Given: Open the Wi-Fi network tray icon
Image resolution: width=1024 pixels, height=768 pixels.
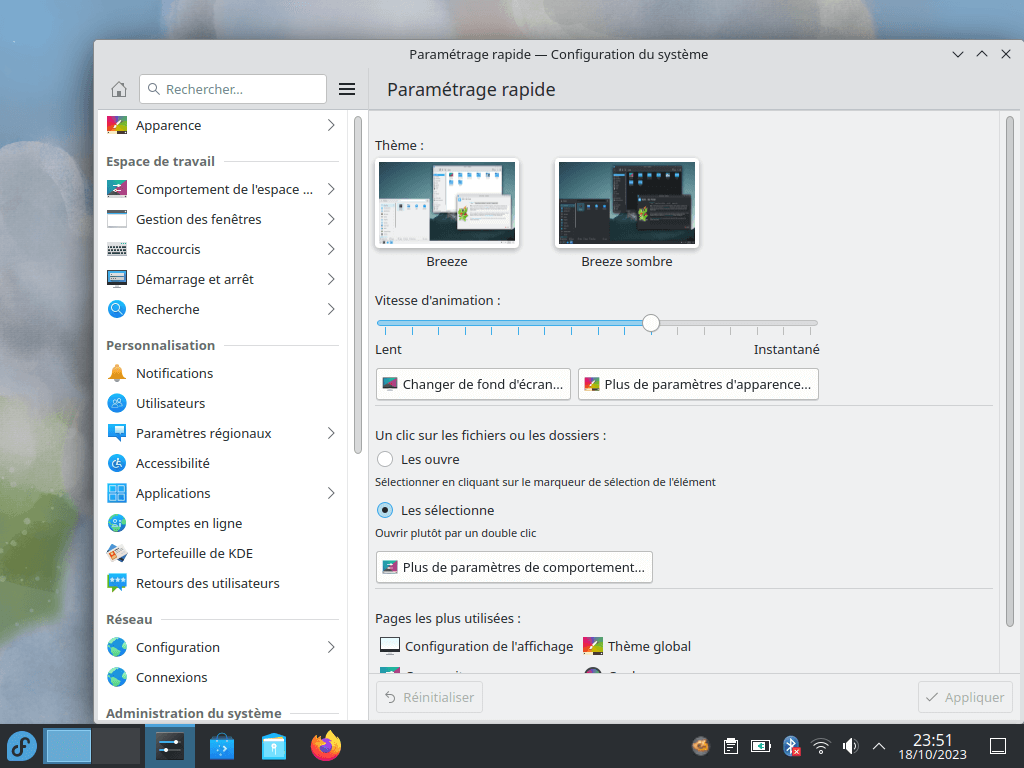Looking at the screenshot, I should pos(821,746).
